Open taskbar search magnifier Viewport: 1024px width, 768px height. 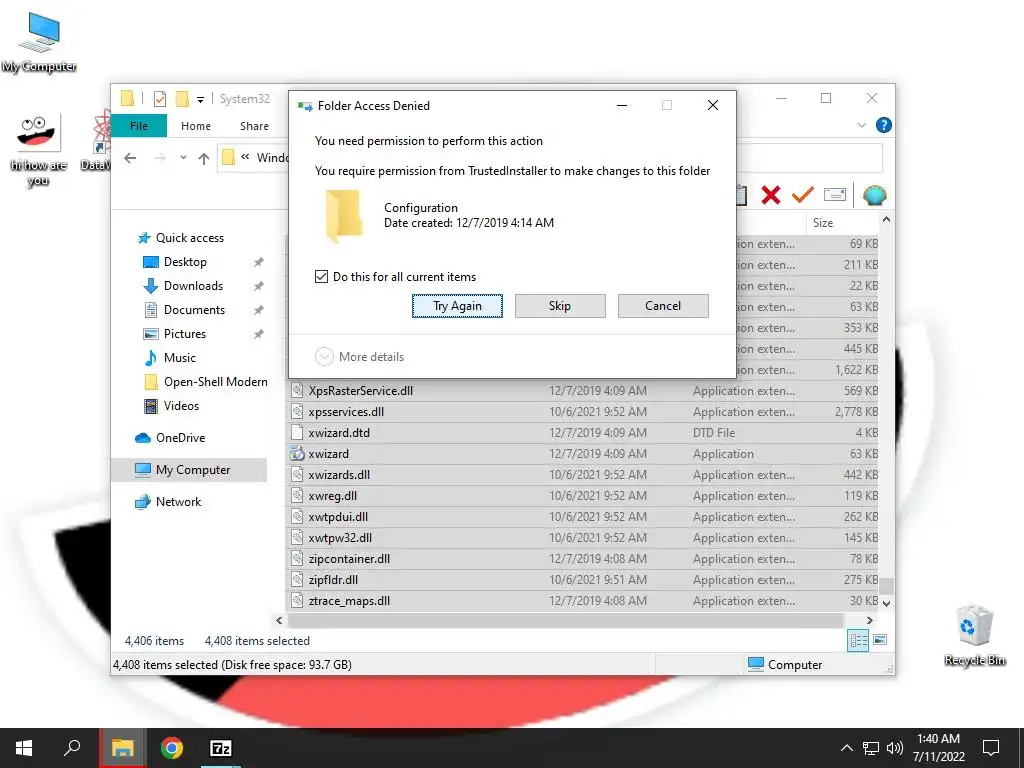(x=72, y=748)
